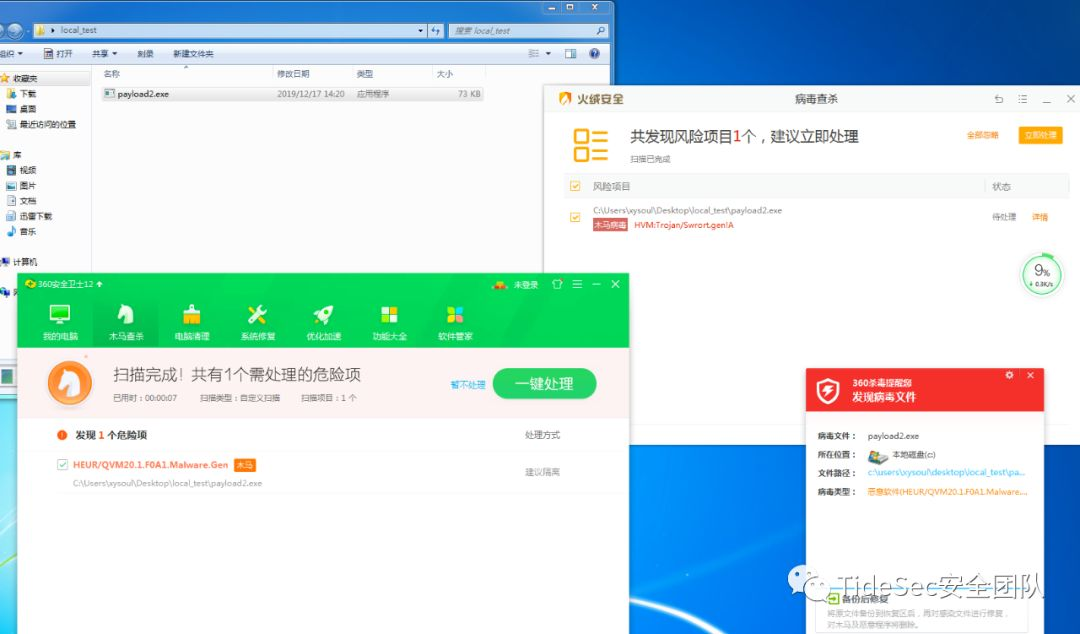Close the 360 发现病毒文件 popup
The image size is (1080, 634).
coord(1030,375)
